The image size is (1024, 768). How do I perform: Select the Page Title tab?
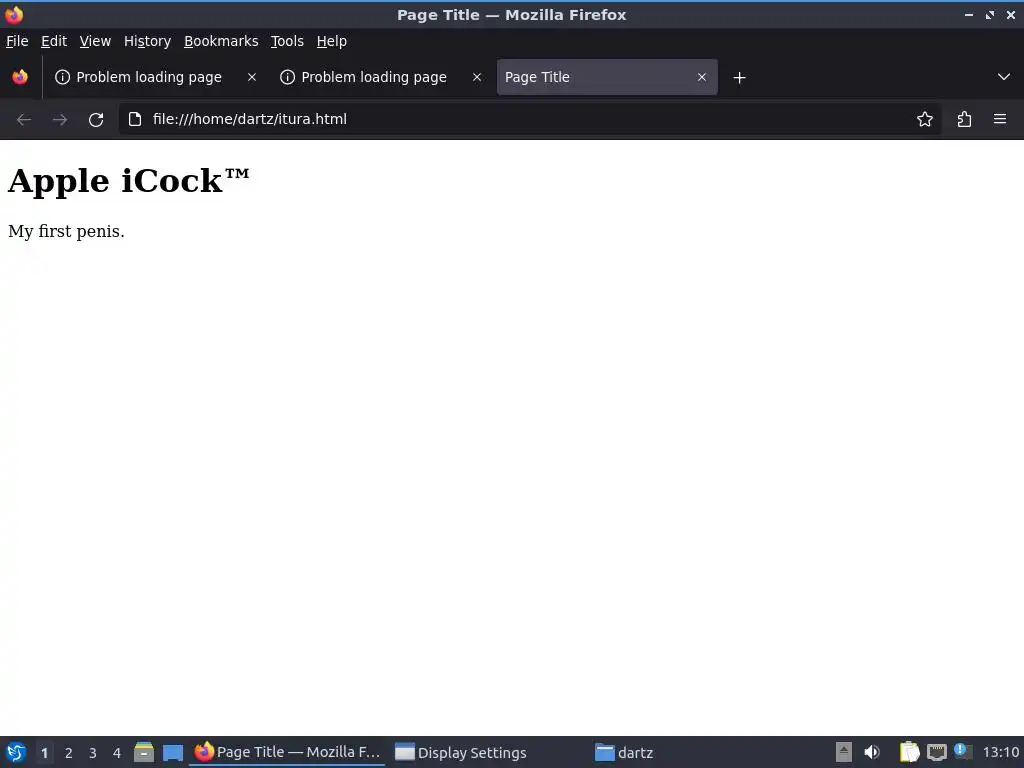click(x=607, y=77)
